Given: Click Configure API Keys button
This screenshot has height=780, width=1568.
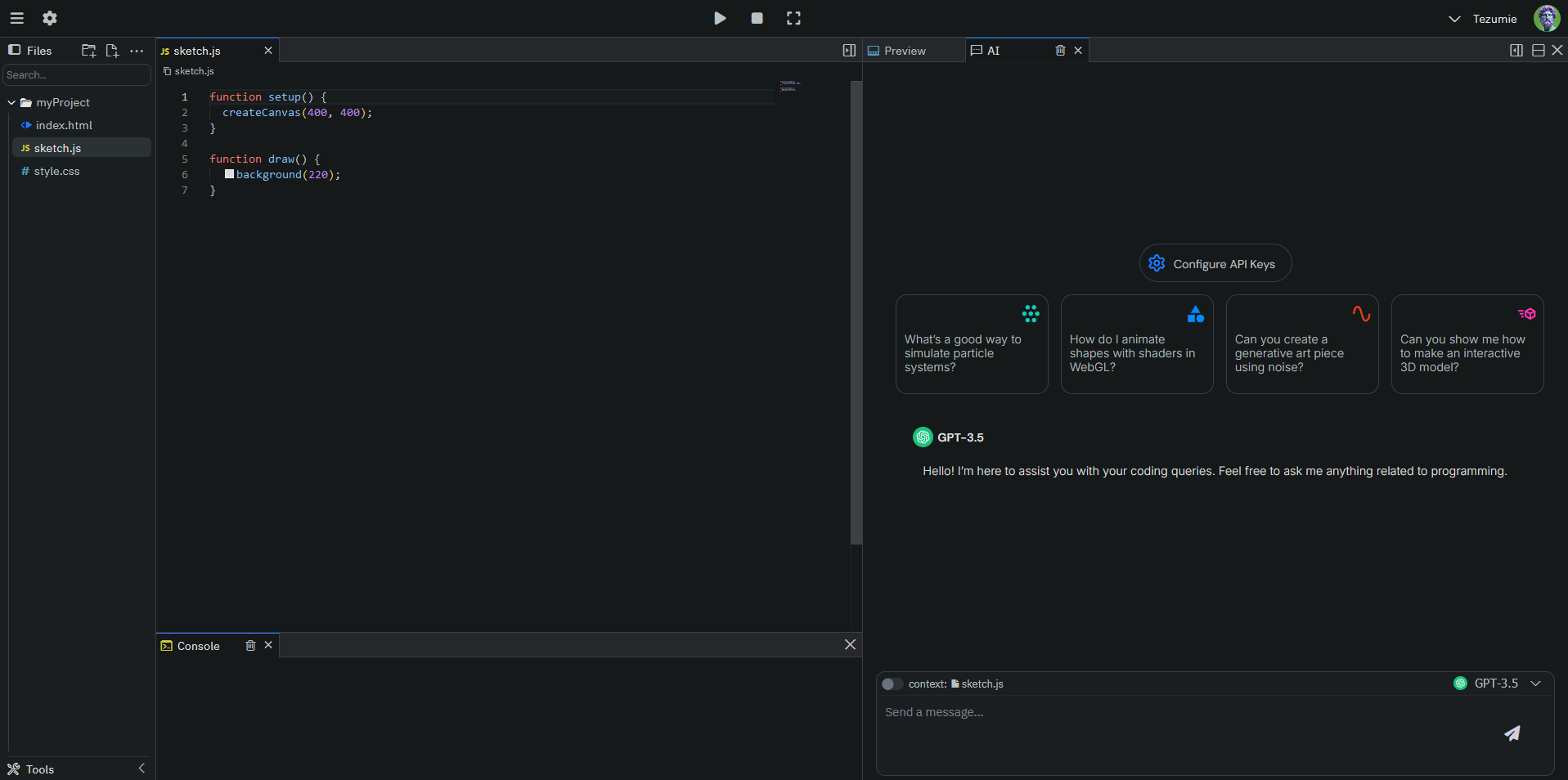Looking at the screenshot, I should click(1215, 264).
